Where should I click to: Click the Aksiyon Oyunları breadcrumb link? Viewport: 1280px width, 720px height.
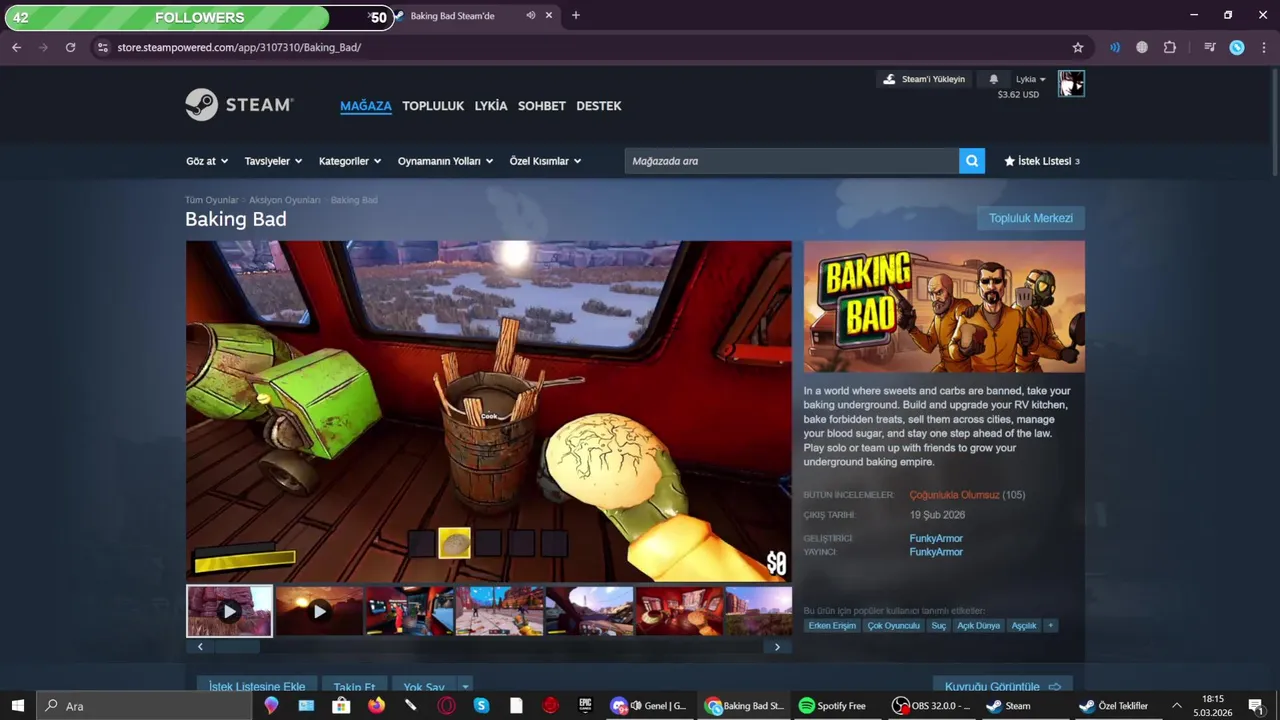pyautogui.click(x=285, y=200)
